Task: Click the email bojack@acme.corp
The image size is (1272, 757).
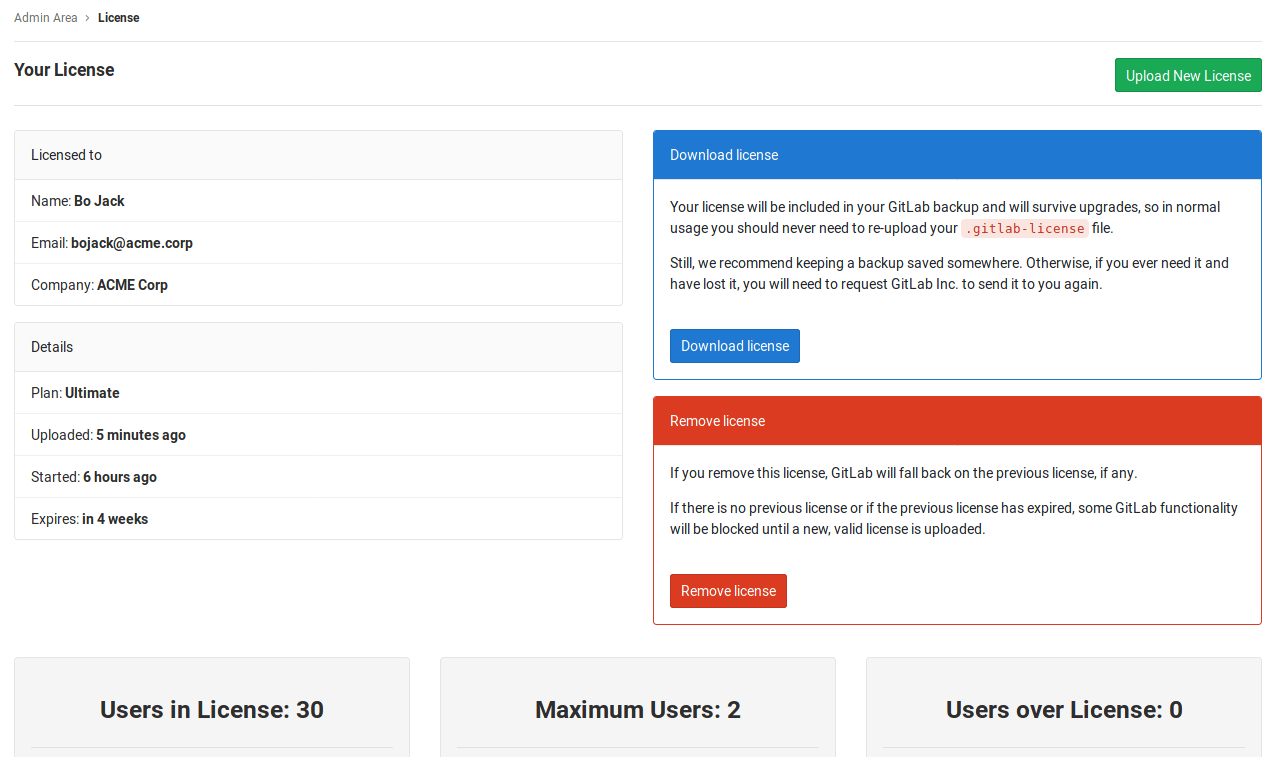Action: [x=131, y=243]
